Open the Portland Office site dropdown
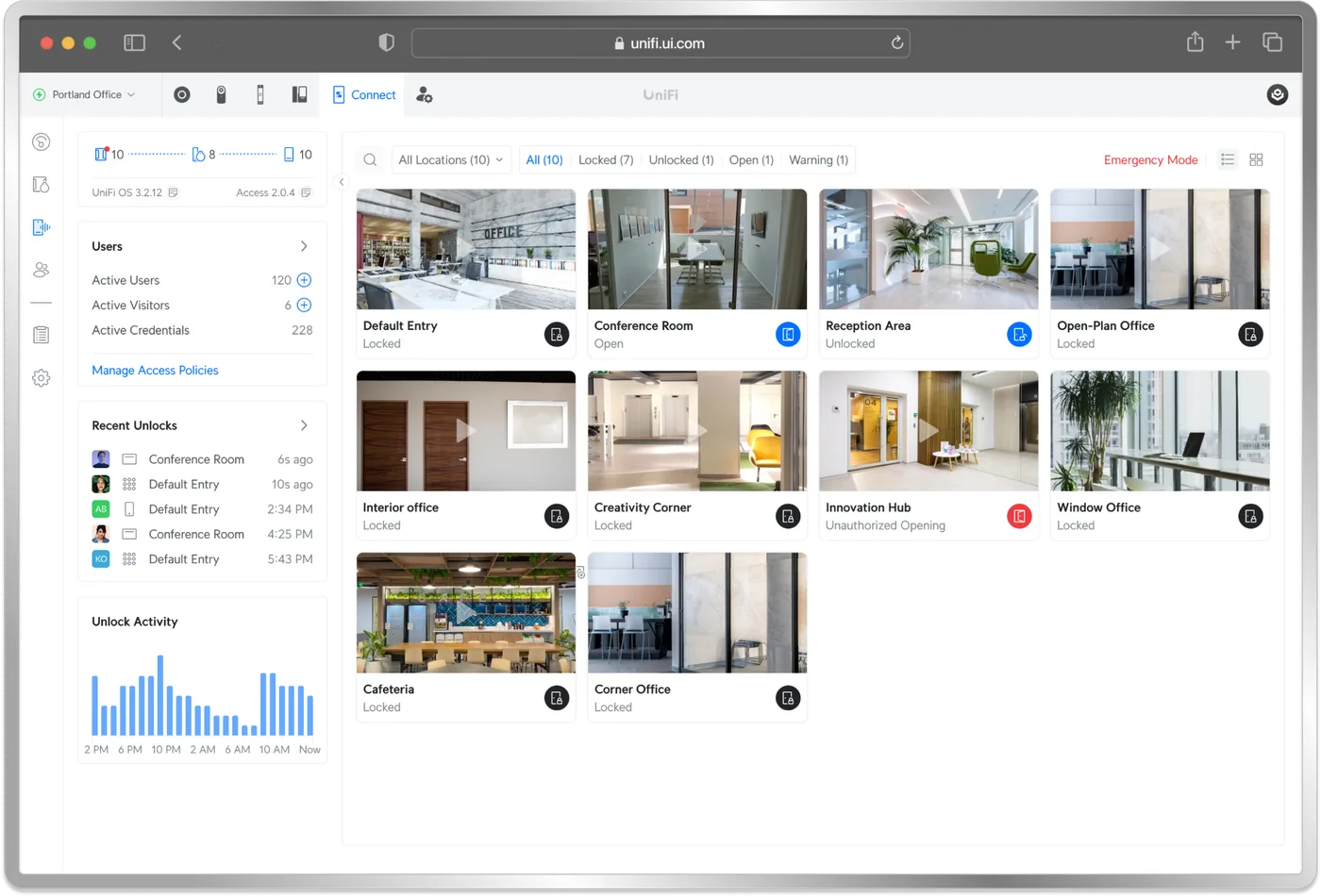 coord(85,94)
